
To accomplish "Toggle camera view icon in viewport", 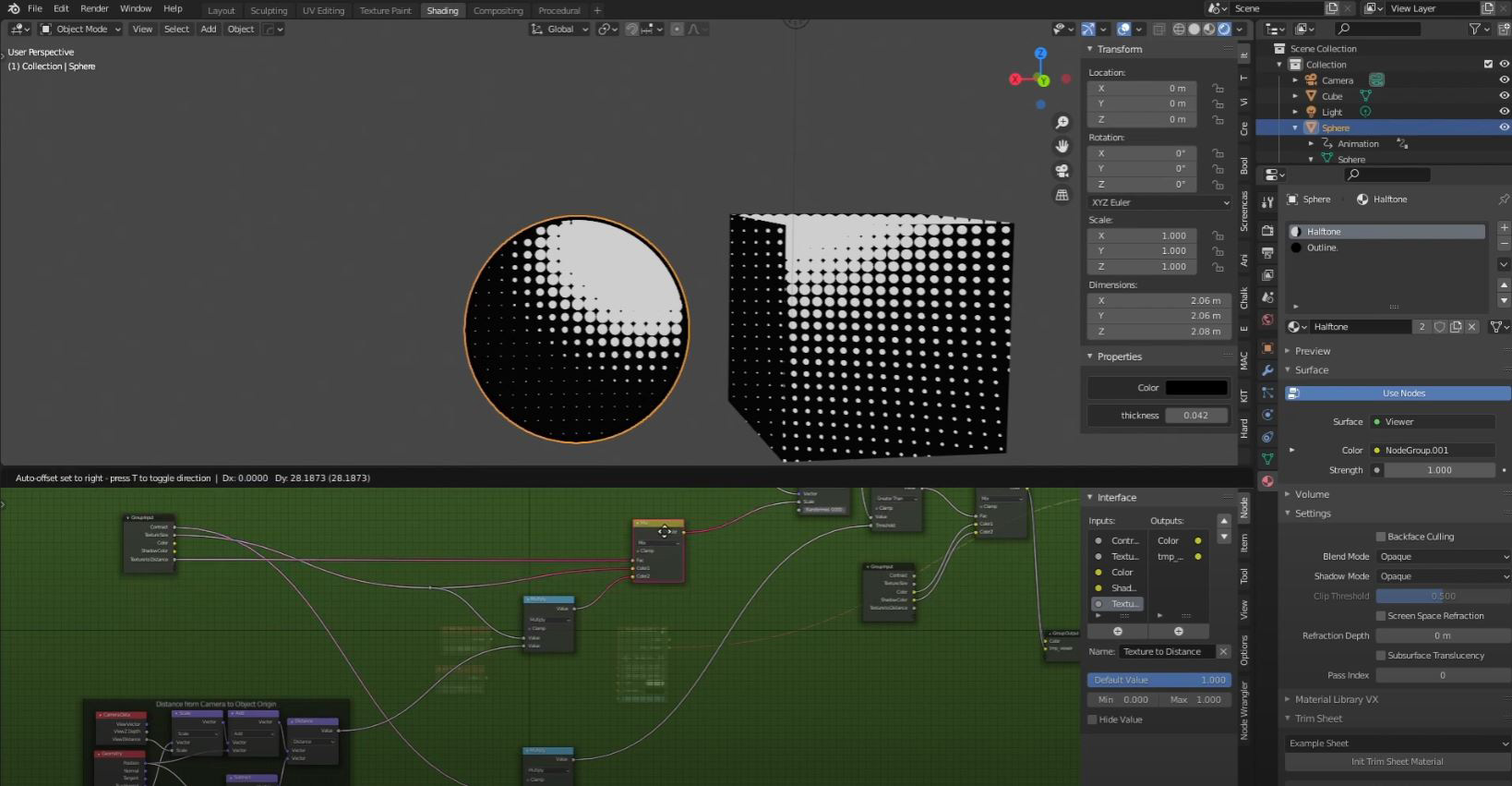I will [1062, 171].
